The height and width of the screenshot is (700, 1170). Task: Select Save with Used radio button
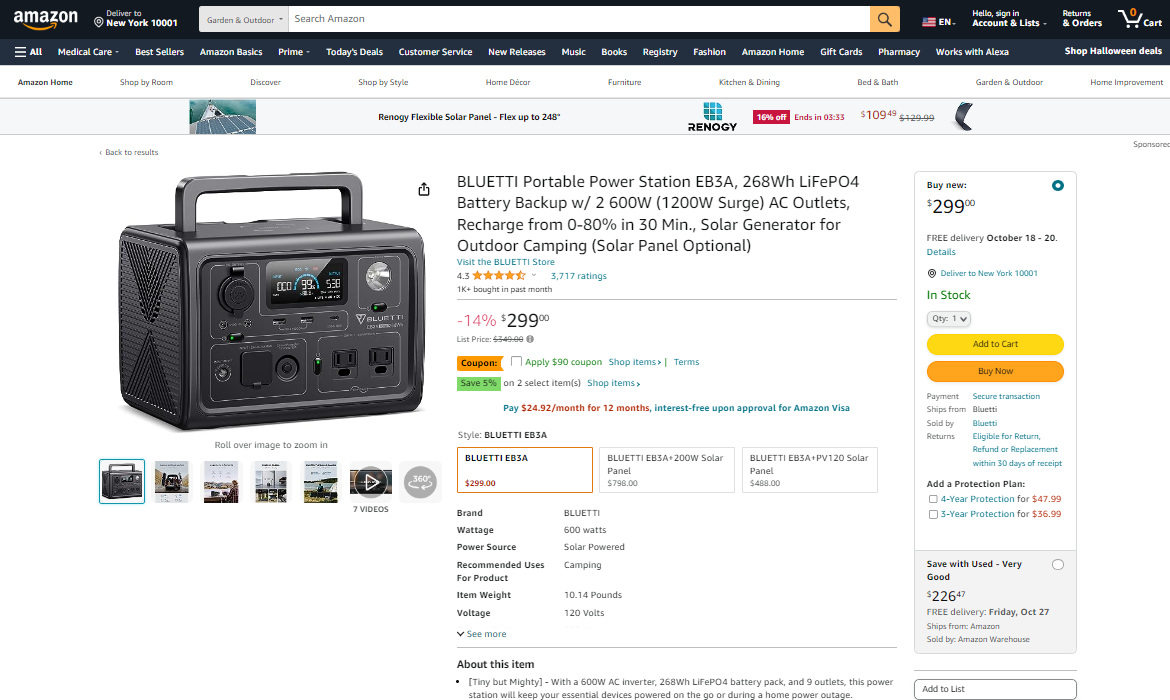(1057, 565)
